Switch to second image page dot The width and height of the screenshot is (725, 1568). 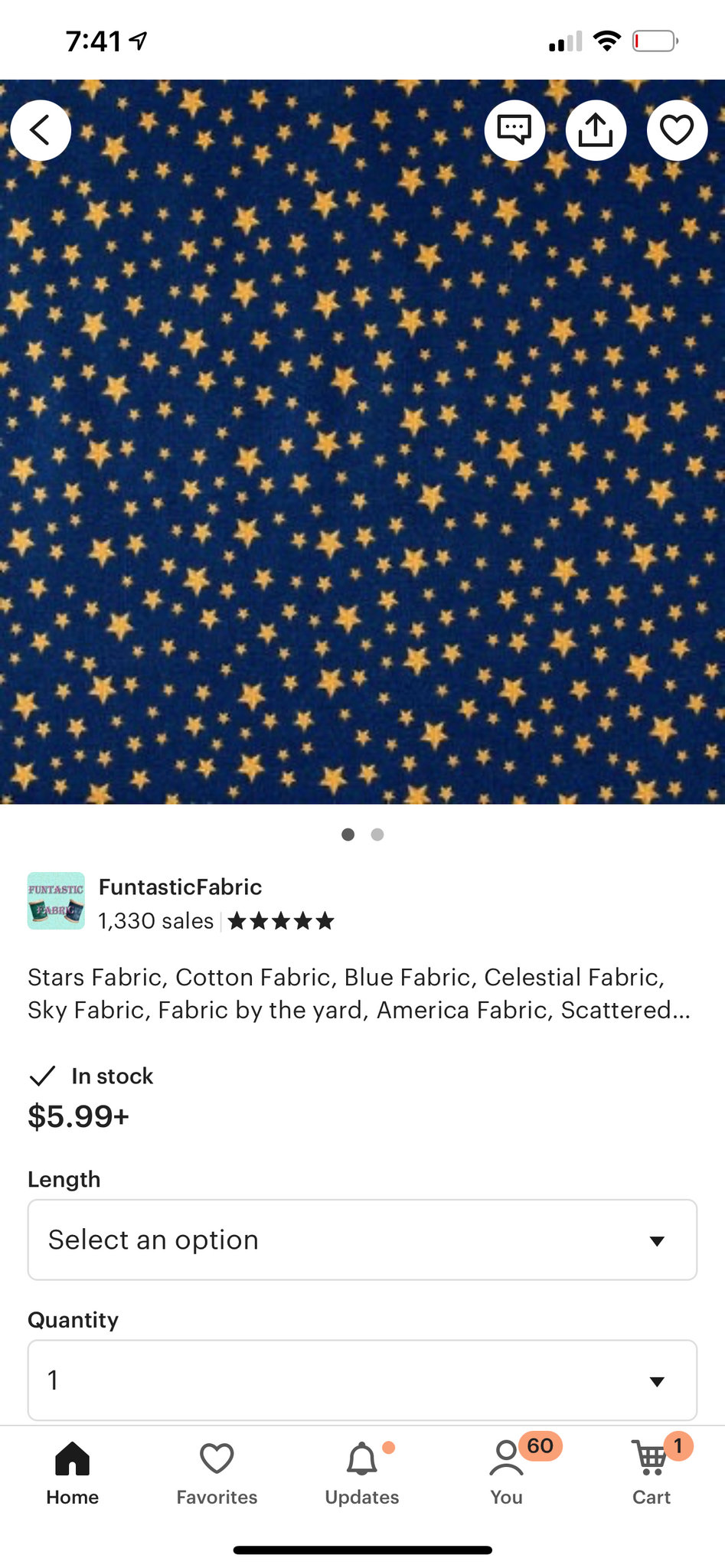(377, 835)
